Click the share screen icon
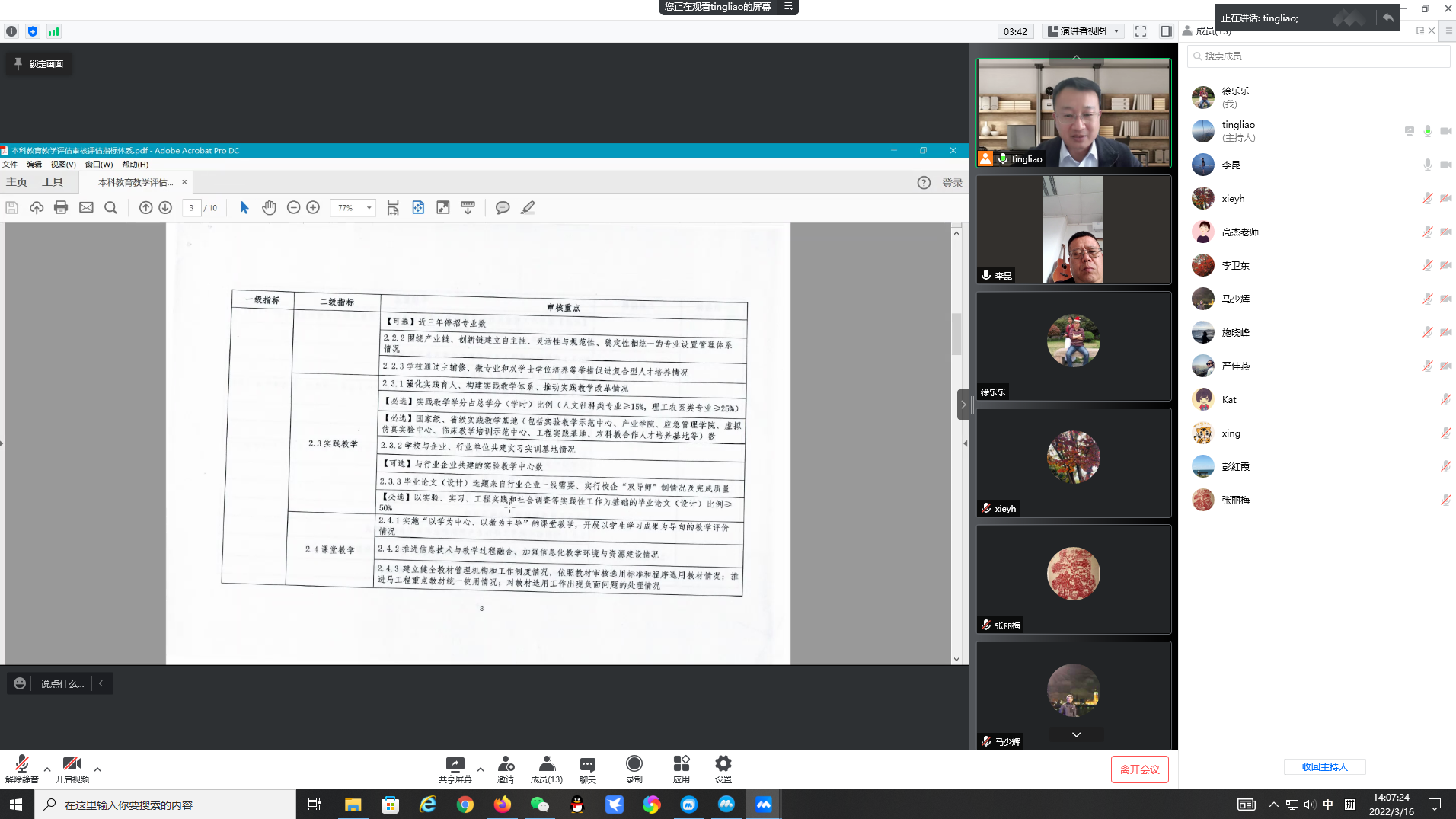Image resolution: width=1456 pixels, height=819 pixels. click(455, 765)
